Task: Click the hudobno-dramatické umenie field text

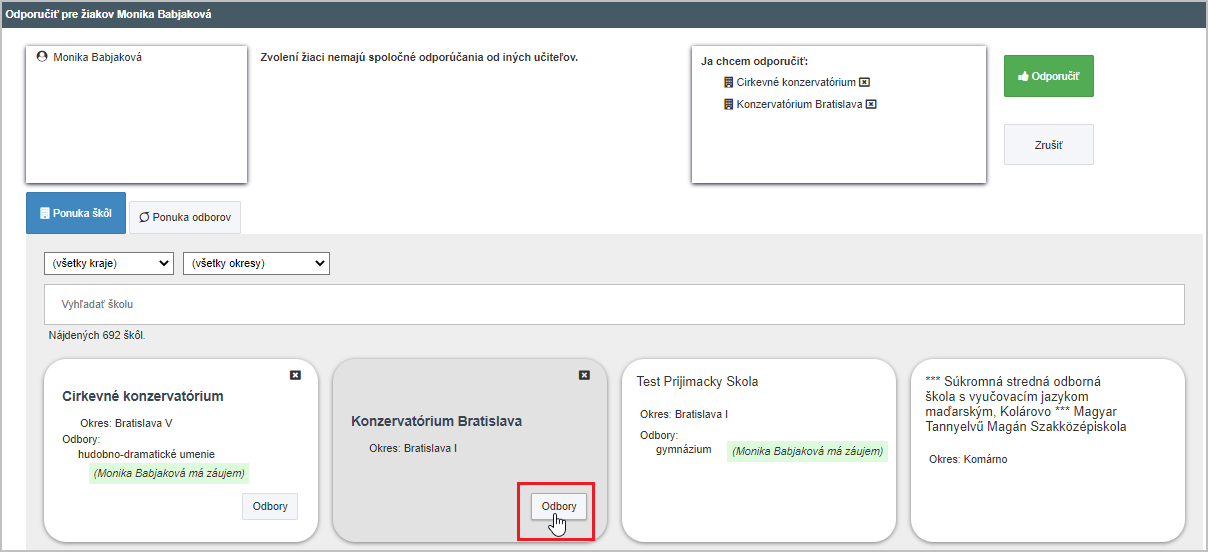Action: coord(146,454)
